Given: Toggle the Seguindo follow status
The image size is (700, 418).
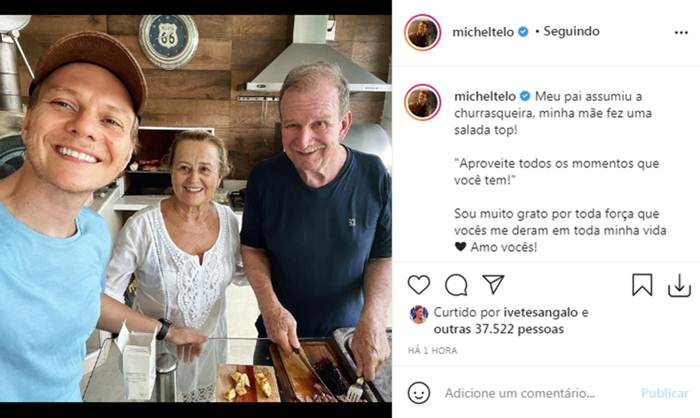Looking at the screenshot, I should 571,31.
